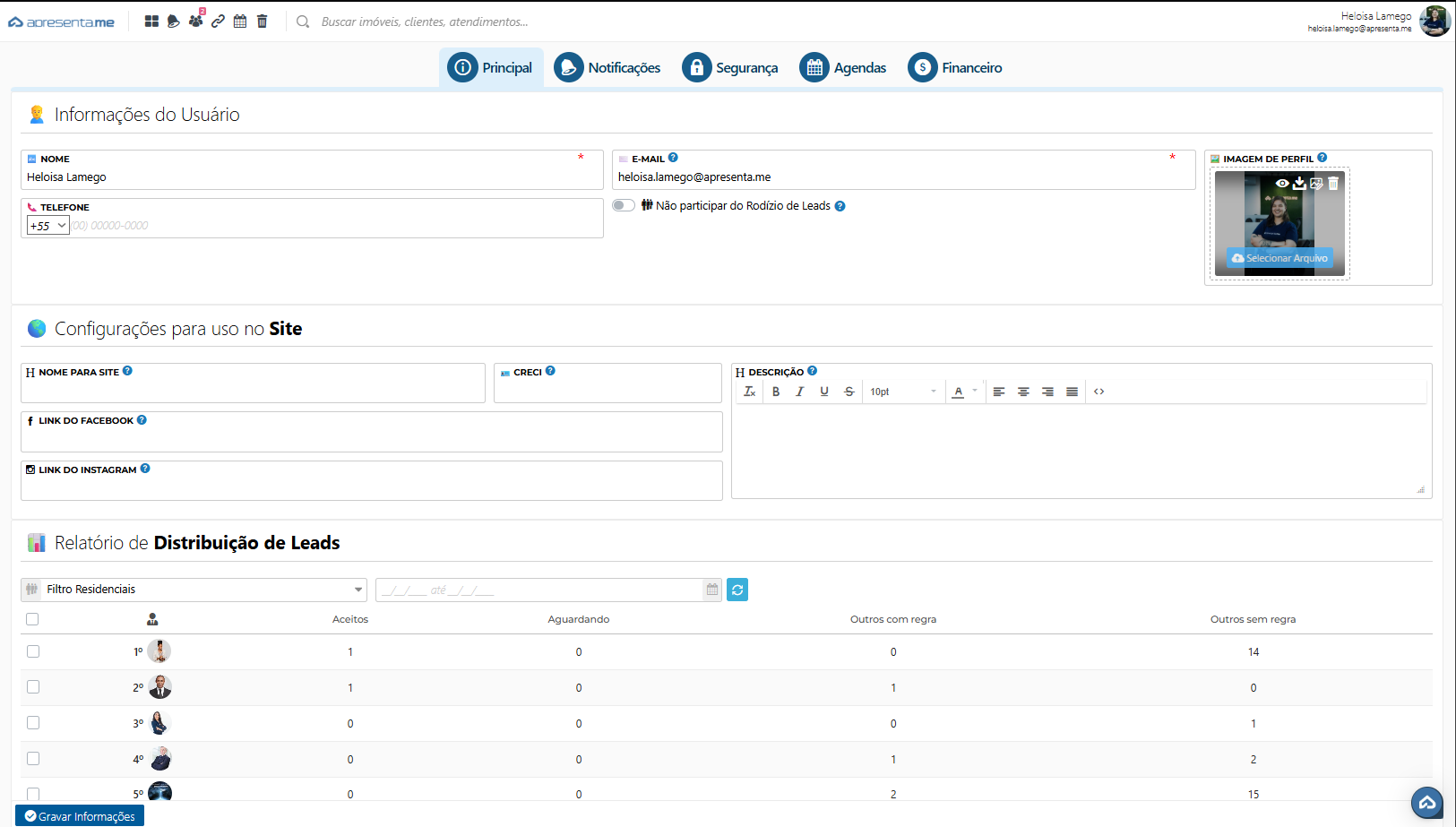
Task: Preview profile image with eye icon
Action: pos(1282,183)
